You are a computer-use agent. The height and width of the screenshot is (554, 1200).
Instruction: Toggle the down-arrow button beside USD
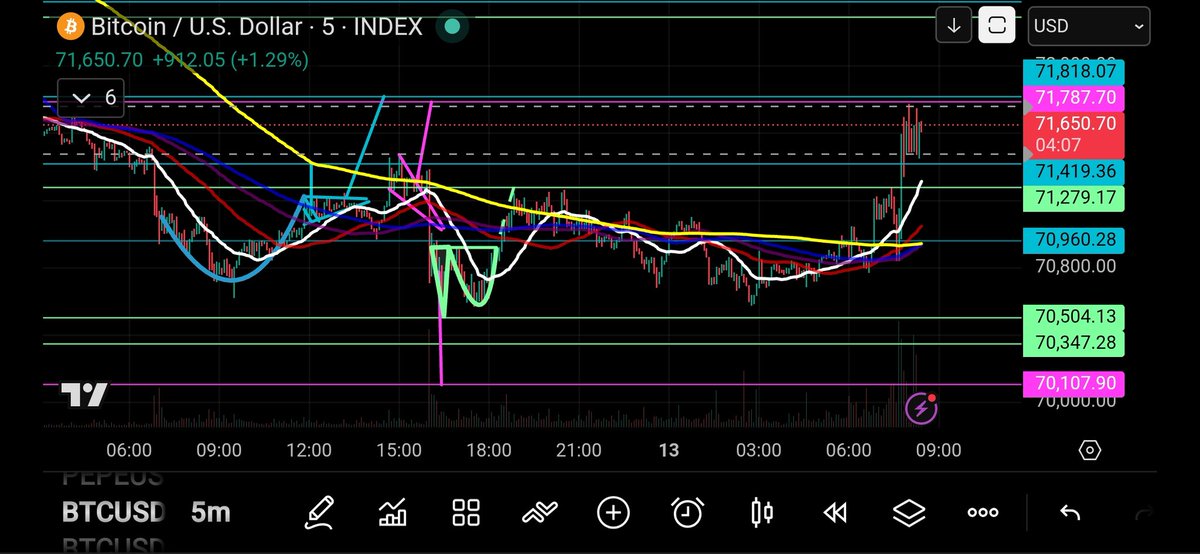(x=954, y=26)
